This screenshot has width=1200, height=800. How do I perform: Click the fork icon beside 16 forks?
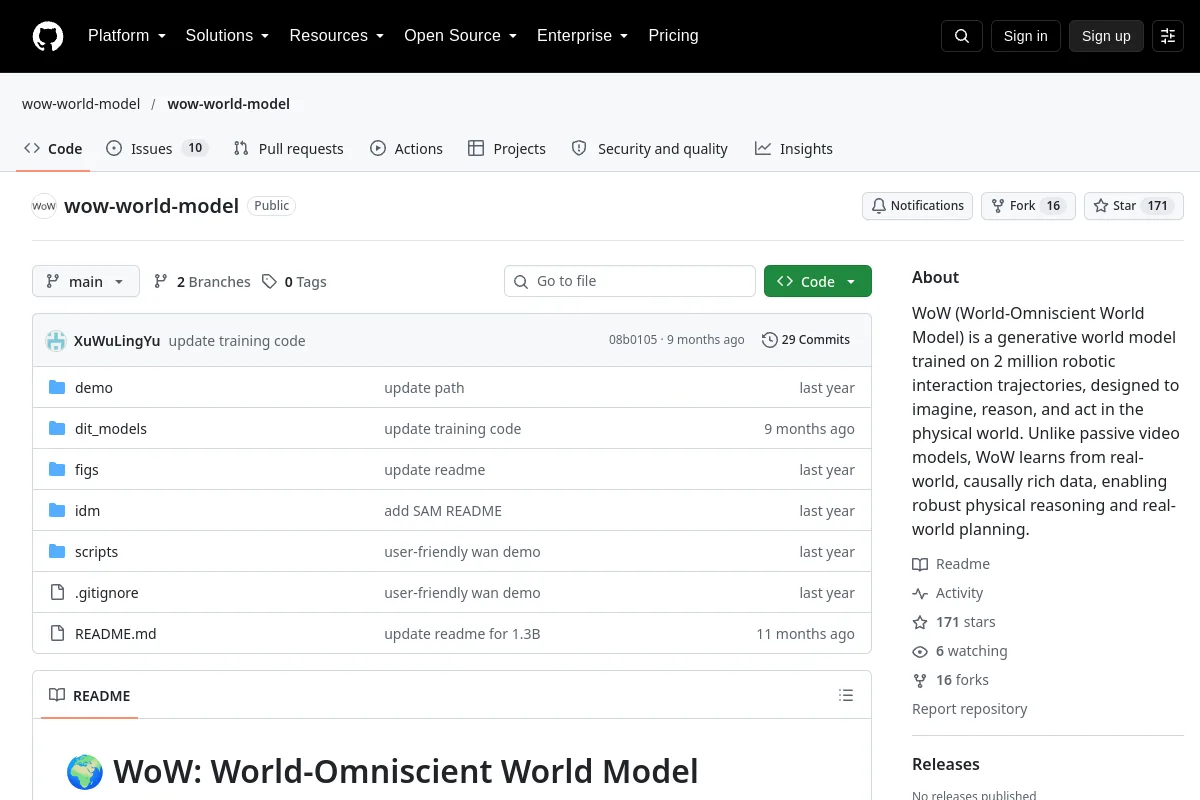point(920,680)
